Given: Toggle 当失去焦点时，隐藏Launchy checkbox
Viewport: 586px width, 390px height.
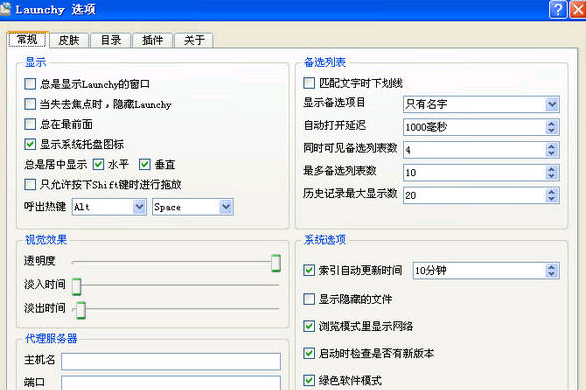Looking at the screenshot, I should click(30, 104).
